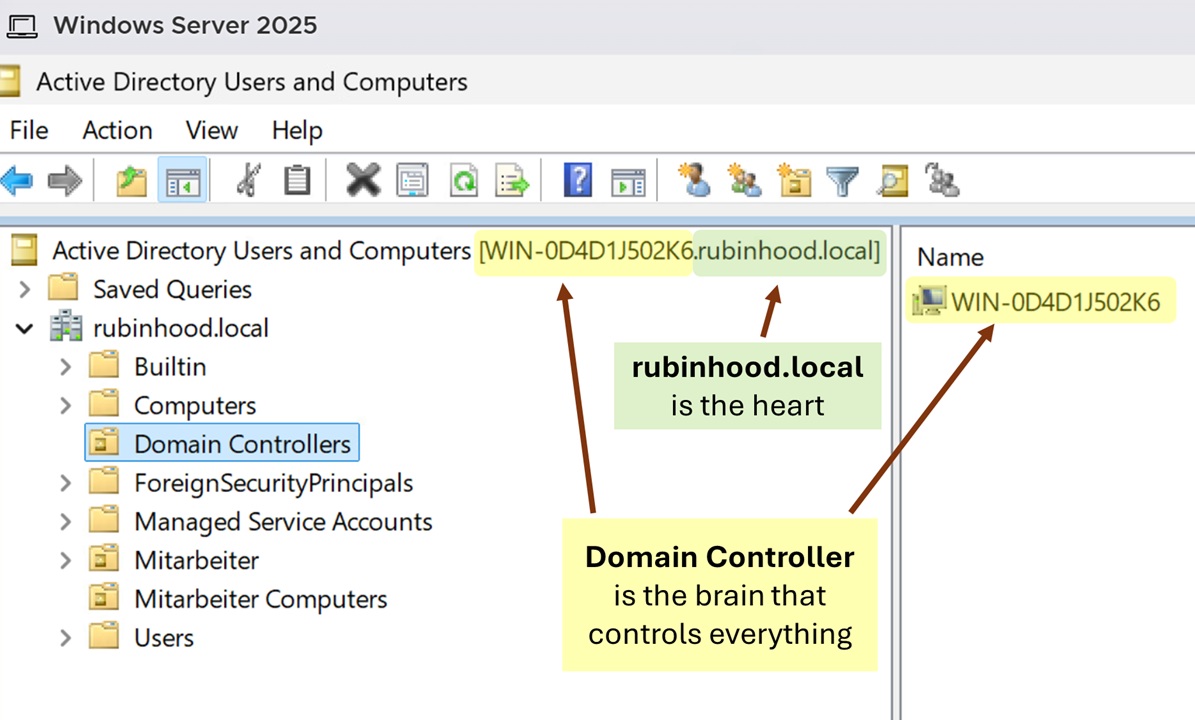
Task: Click the Delete X toolbar icon
Action: [363, 181]
